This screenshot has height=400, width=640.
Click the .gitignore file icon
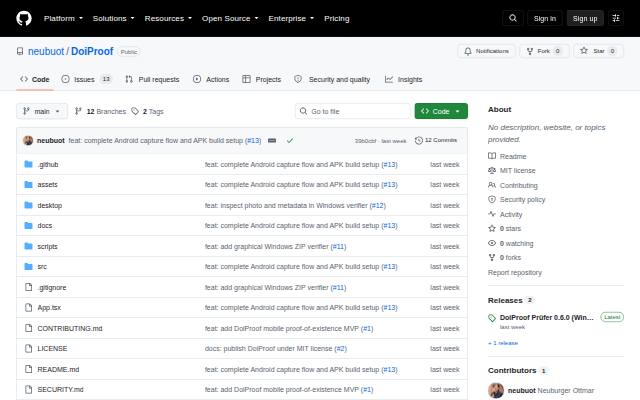click(x=28, y=287)
